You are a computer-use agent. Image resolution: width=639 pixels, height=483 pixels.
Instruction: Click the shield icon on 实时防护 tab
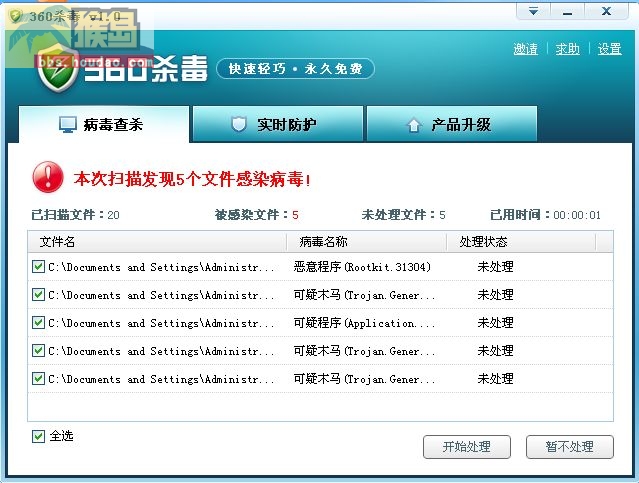239,124
